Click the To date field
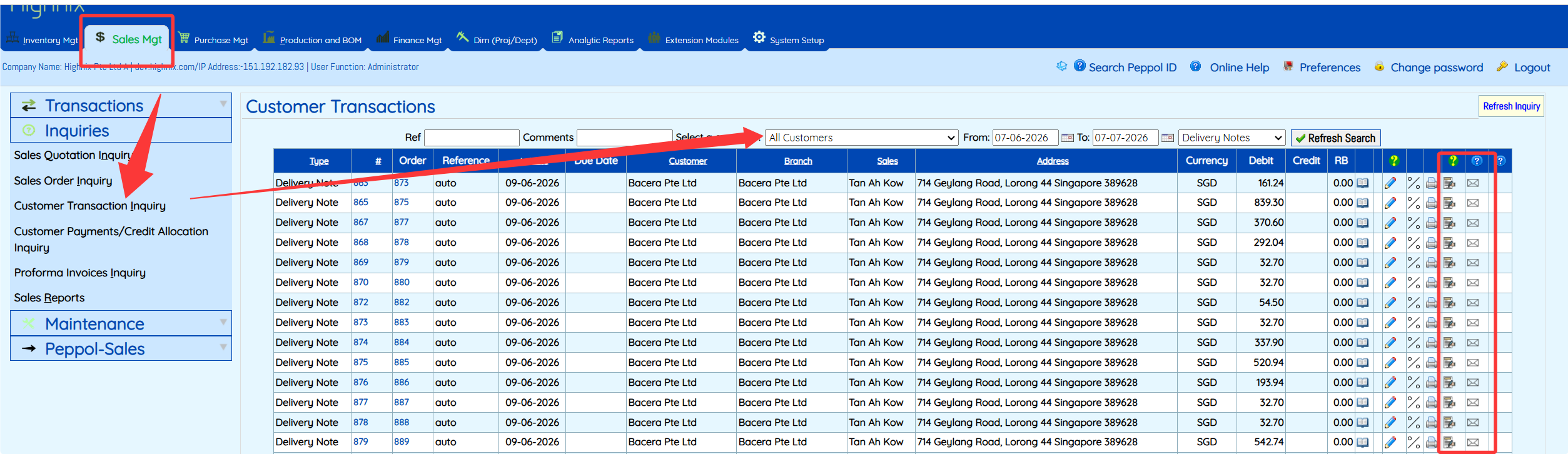Viewport: 1568px width, 454px height. 1125,138
